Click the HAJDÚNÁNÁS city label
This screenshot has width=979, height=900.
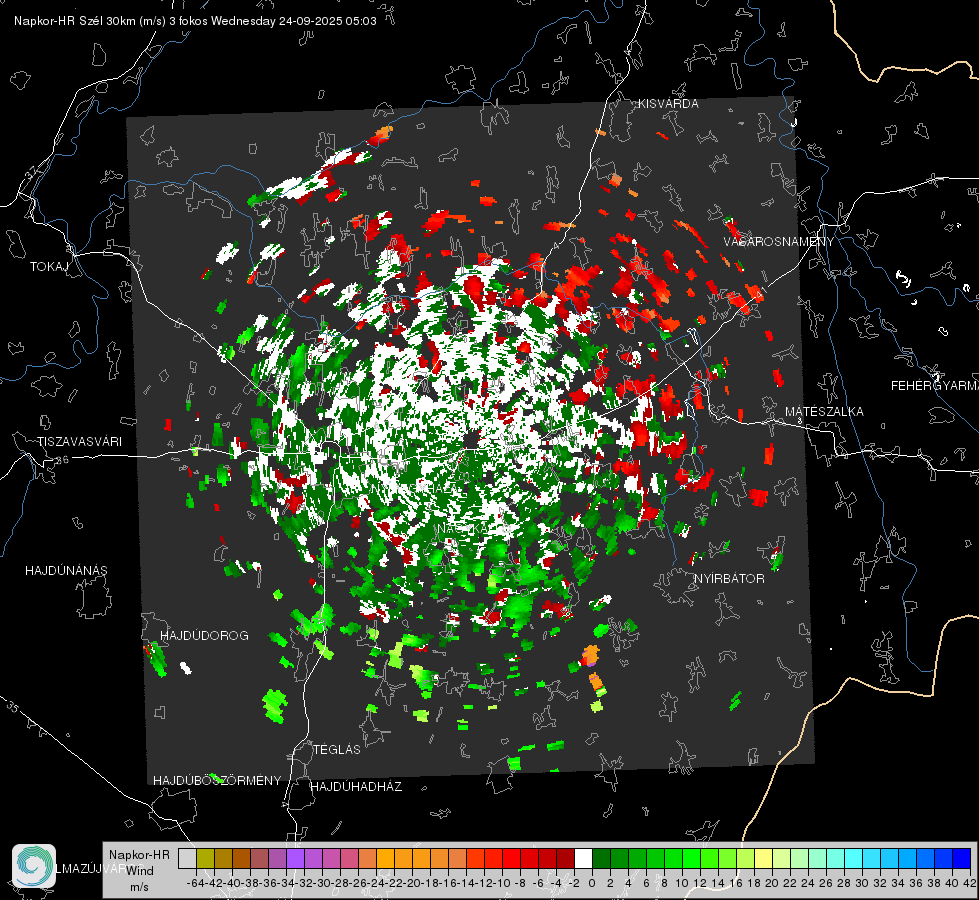[x=66, y=571]
